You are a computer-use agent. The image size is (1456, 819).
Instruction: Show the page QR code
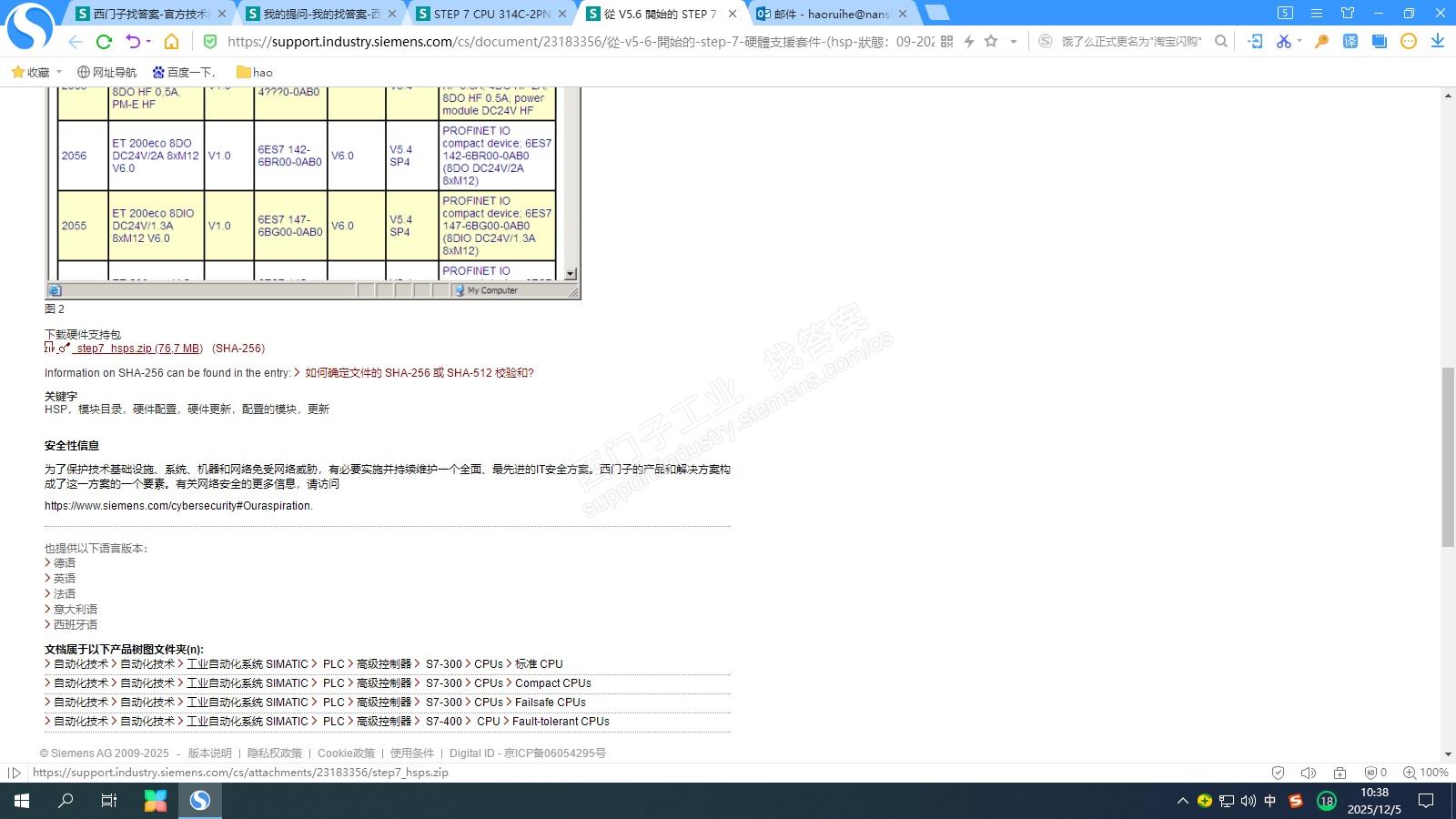946,41
